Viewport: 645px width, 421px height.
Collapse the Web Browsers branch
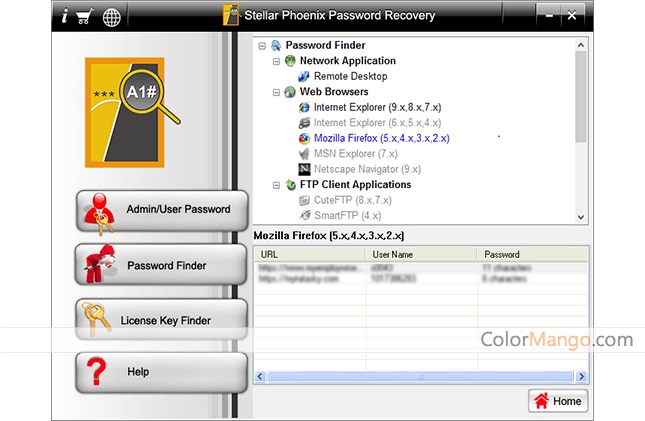276,92
